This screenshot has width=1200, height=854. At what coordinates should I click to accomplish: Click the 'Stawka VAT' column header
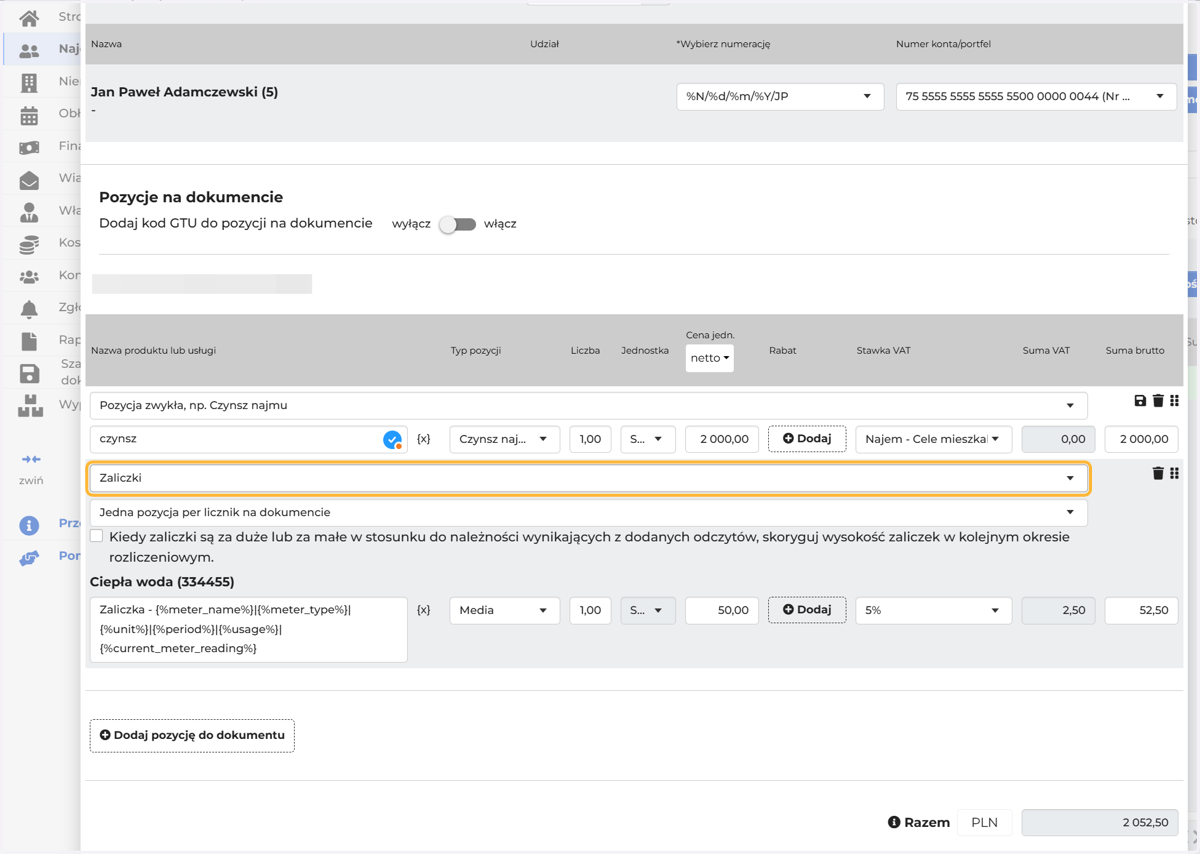(884, 351)
